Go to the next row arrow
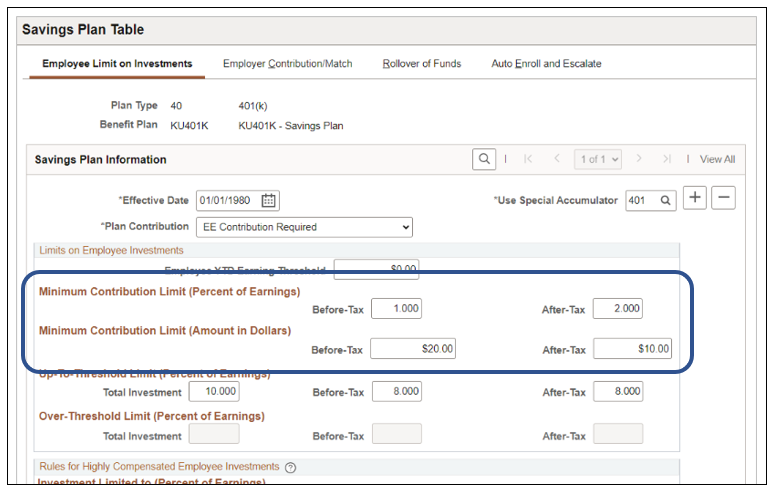774x490 pixels. click(x=640, y=159)
